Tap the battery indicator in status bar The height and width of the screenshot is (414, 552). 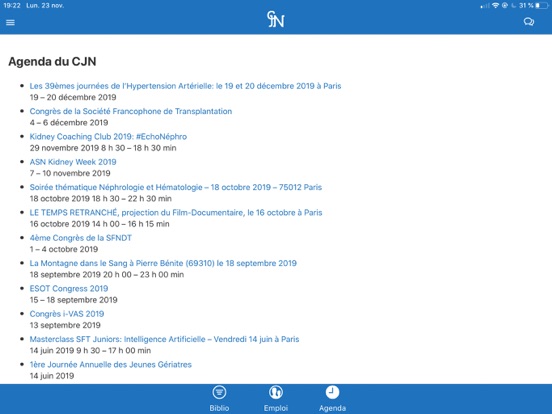coord(542,5)
